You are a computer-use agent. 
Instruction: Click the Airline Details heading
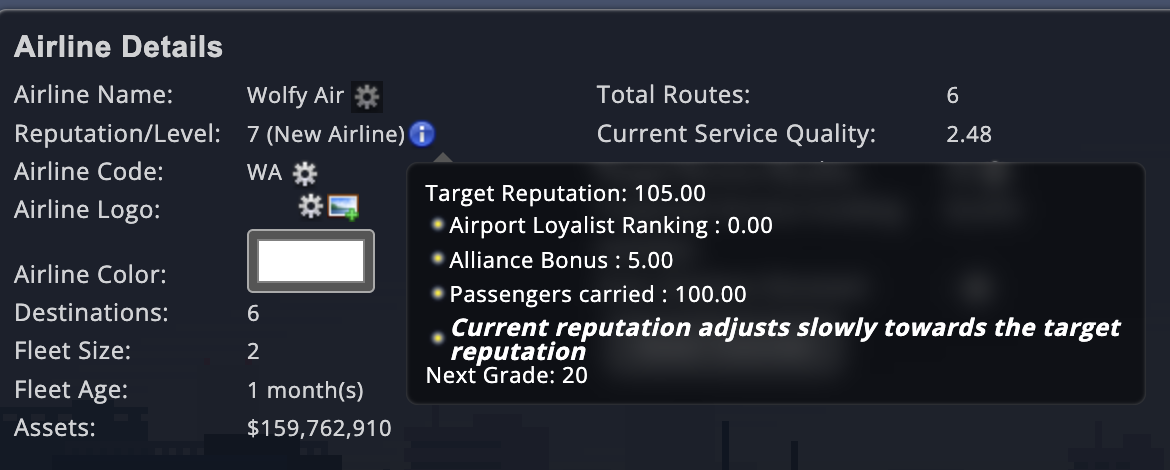point(118,46)
